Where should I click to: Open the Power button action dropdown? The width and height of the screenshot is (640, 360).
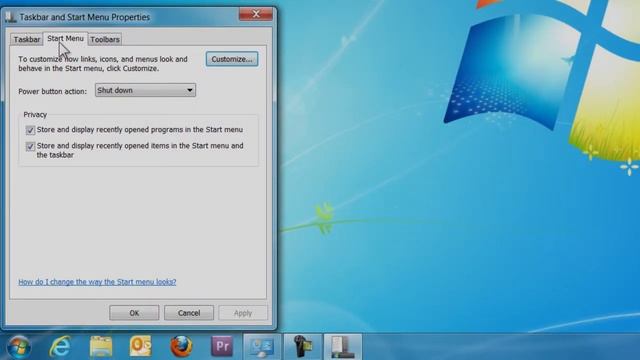click(145, 90)
